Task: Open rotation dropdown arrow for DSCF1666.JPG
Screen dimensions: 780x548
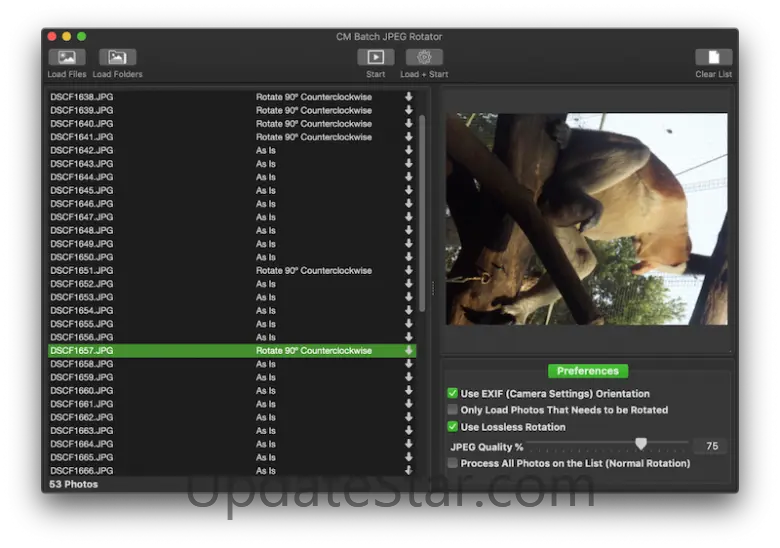Action: tap(408, 470)
